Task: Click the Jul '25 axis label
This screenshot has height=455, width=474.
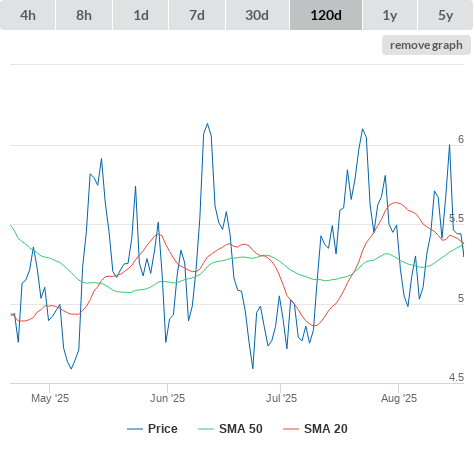Action: (x=281, y=398)
